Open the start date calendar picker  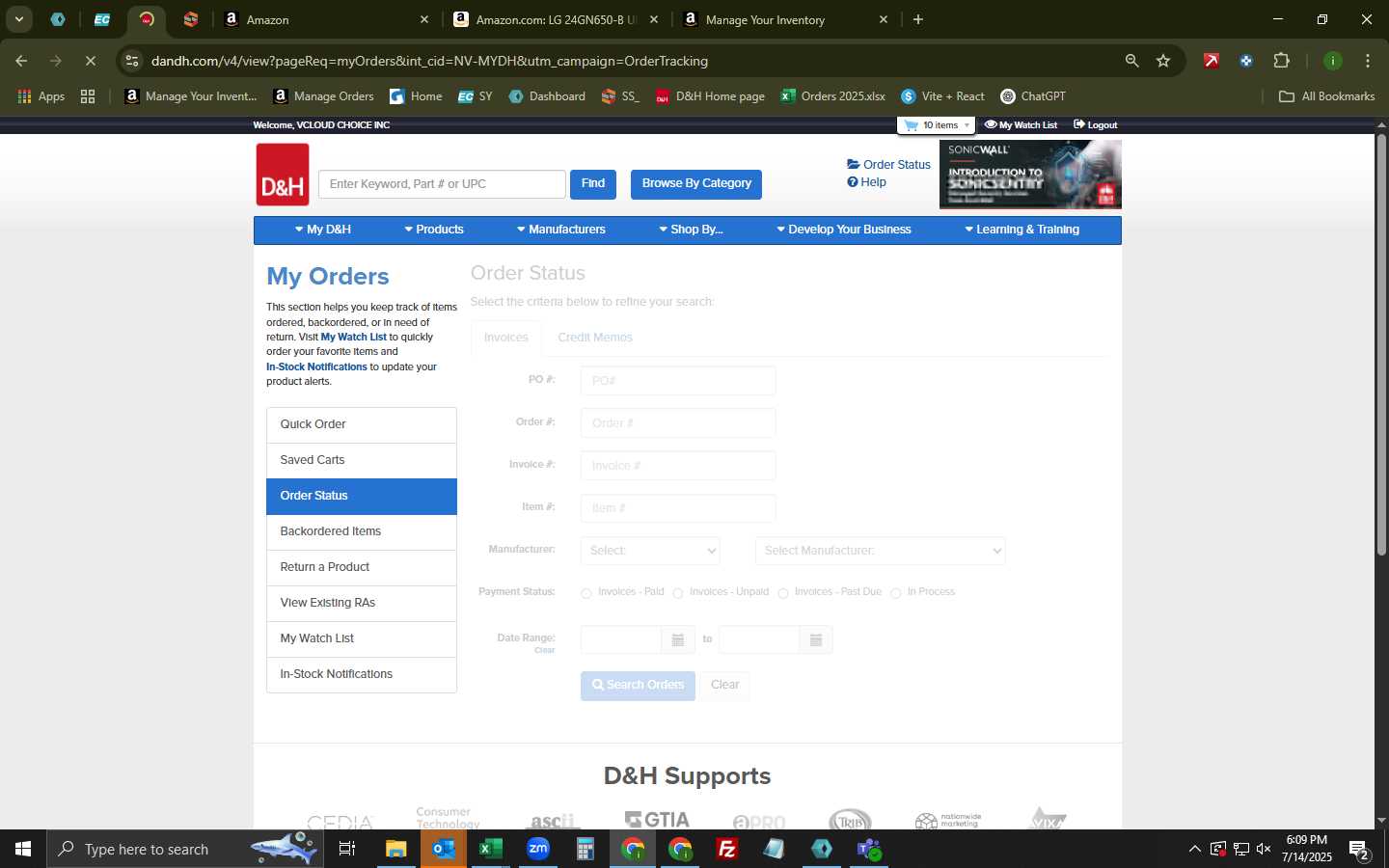tap(678, 640)
